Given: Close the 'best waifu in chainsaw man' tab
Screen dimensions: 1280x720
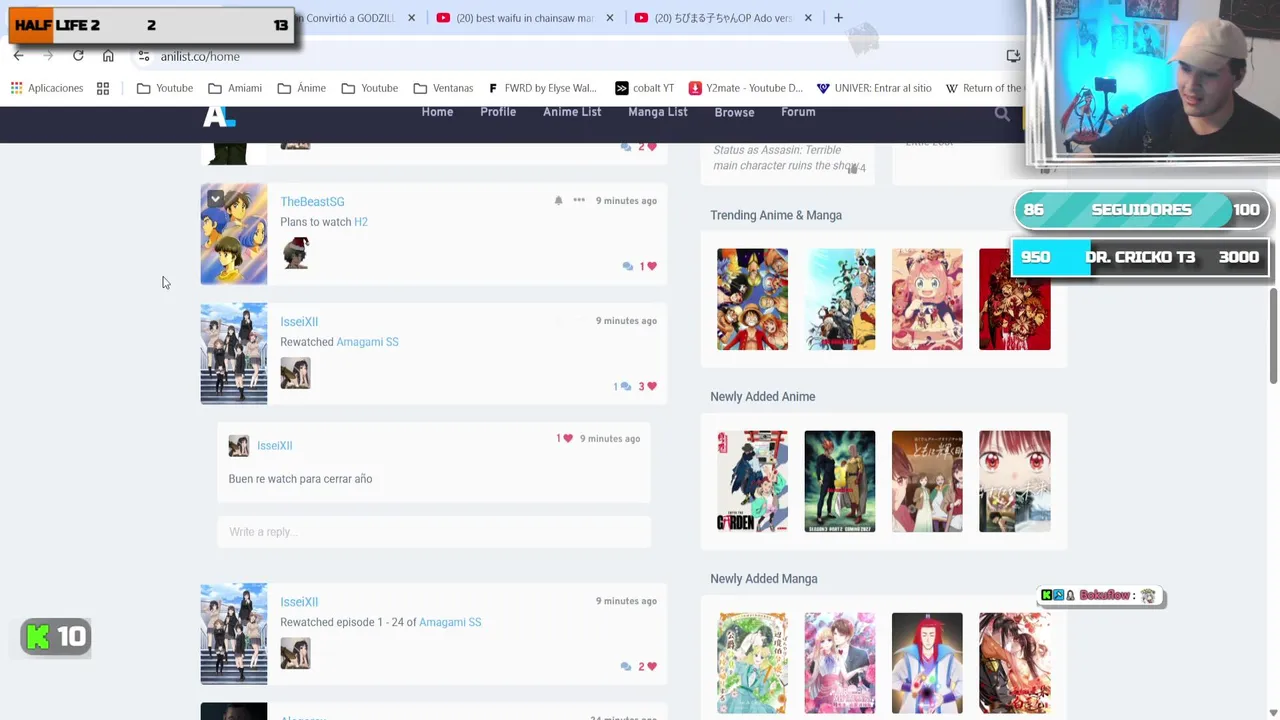Looking at the screenshot, I should click(610, 18).
